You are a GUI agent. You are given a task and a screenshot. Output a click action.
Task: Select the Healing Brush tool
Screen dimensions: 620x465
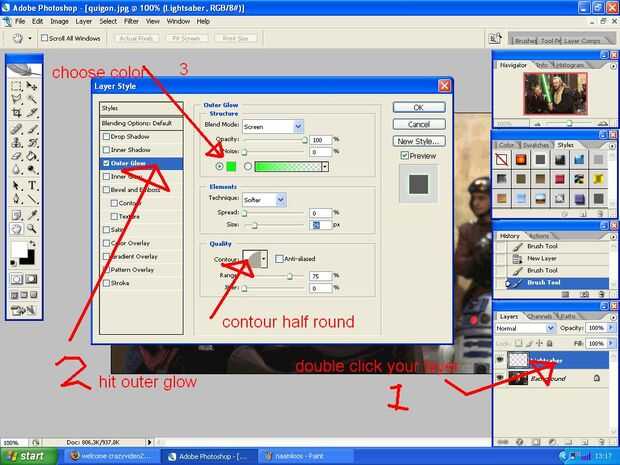(16, 129)
